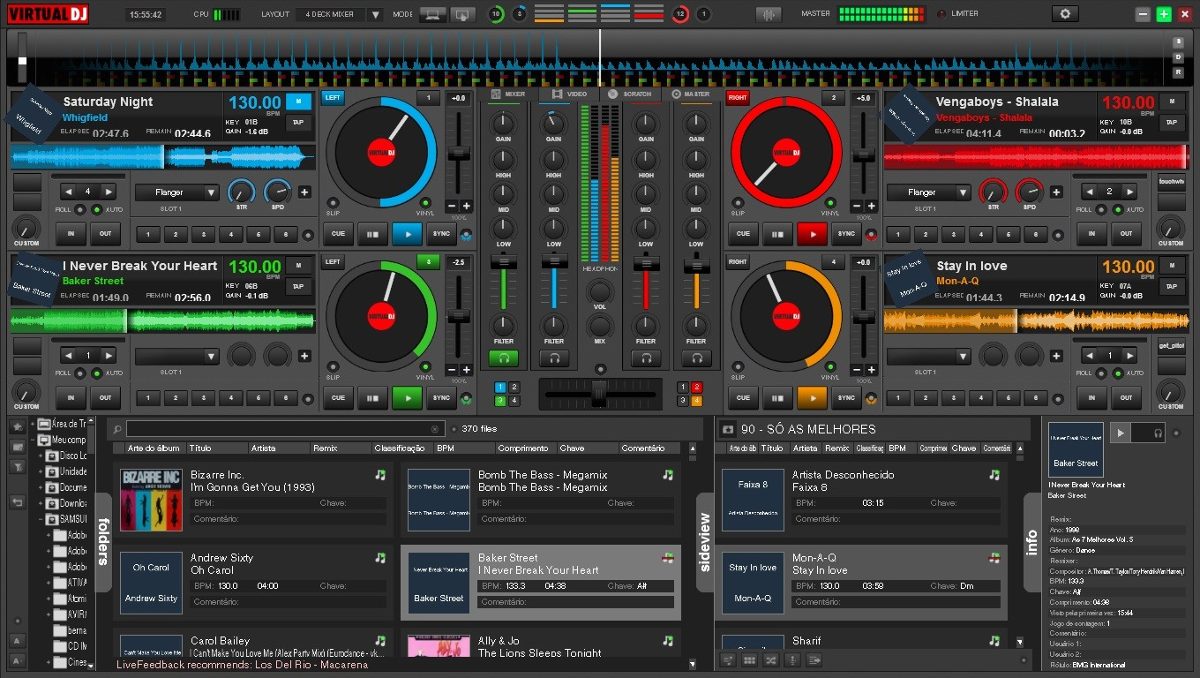
Task: Increase pitch with plus on Saturday Night deck
Action: tap(465, 206)
